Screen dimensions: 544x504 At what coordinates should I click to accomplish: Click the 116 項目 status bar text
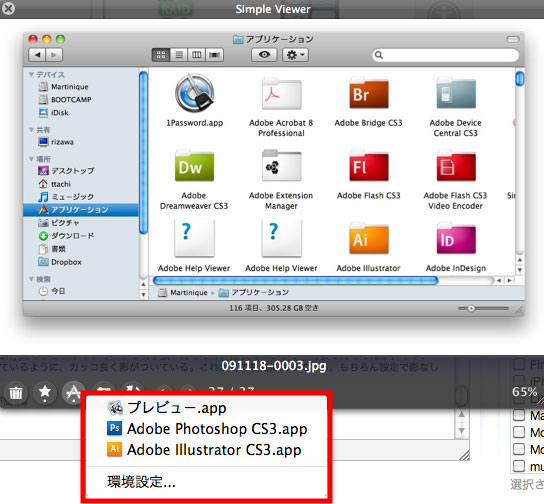coord(273,308)
